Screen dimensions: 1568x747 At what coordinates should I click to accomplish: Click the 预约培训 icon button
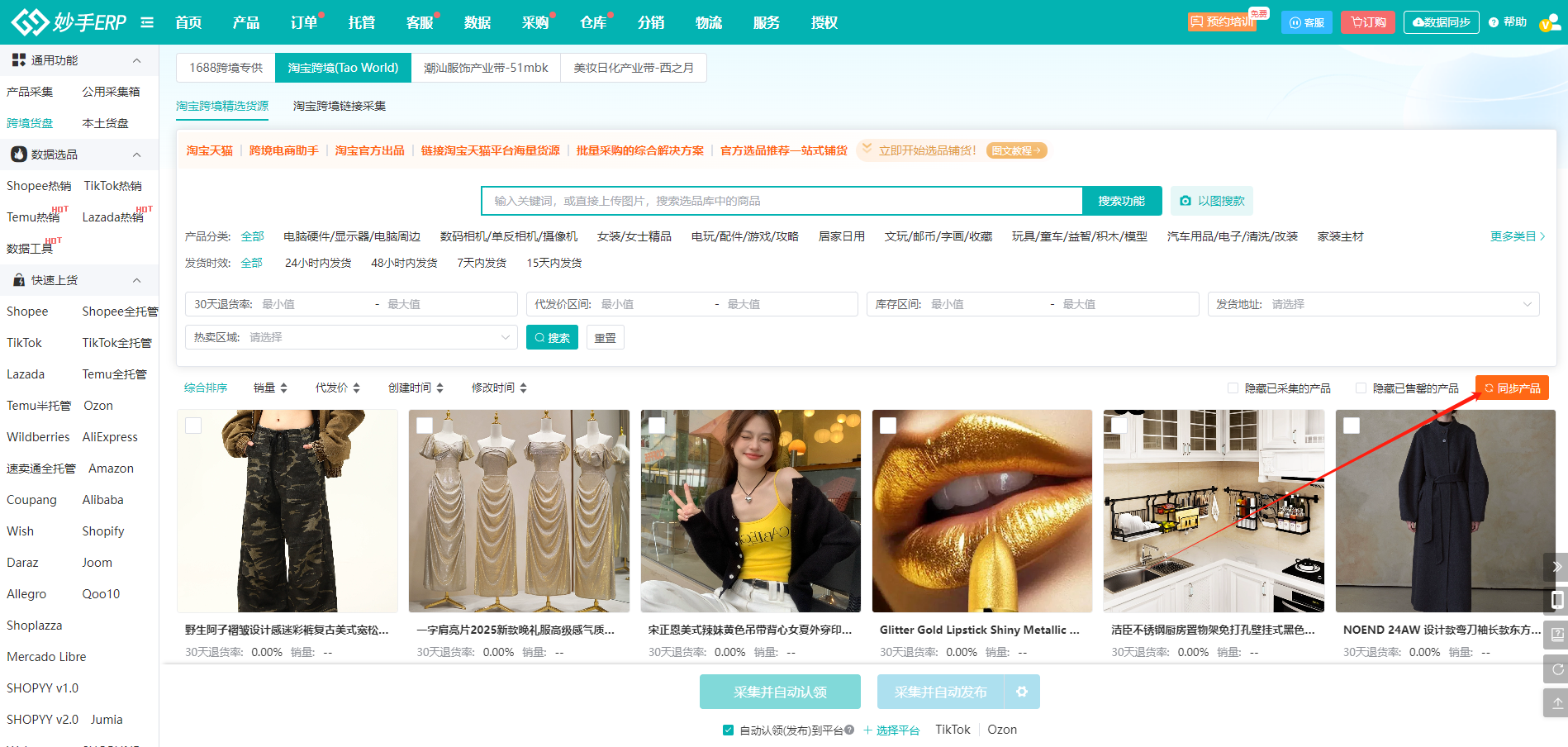click(x=1222, y=21)
